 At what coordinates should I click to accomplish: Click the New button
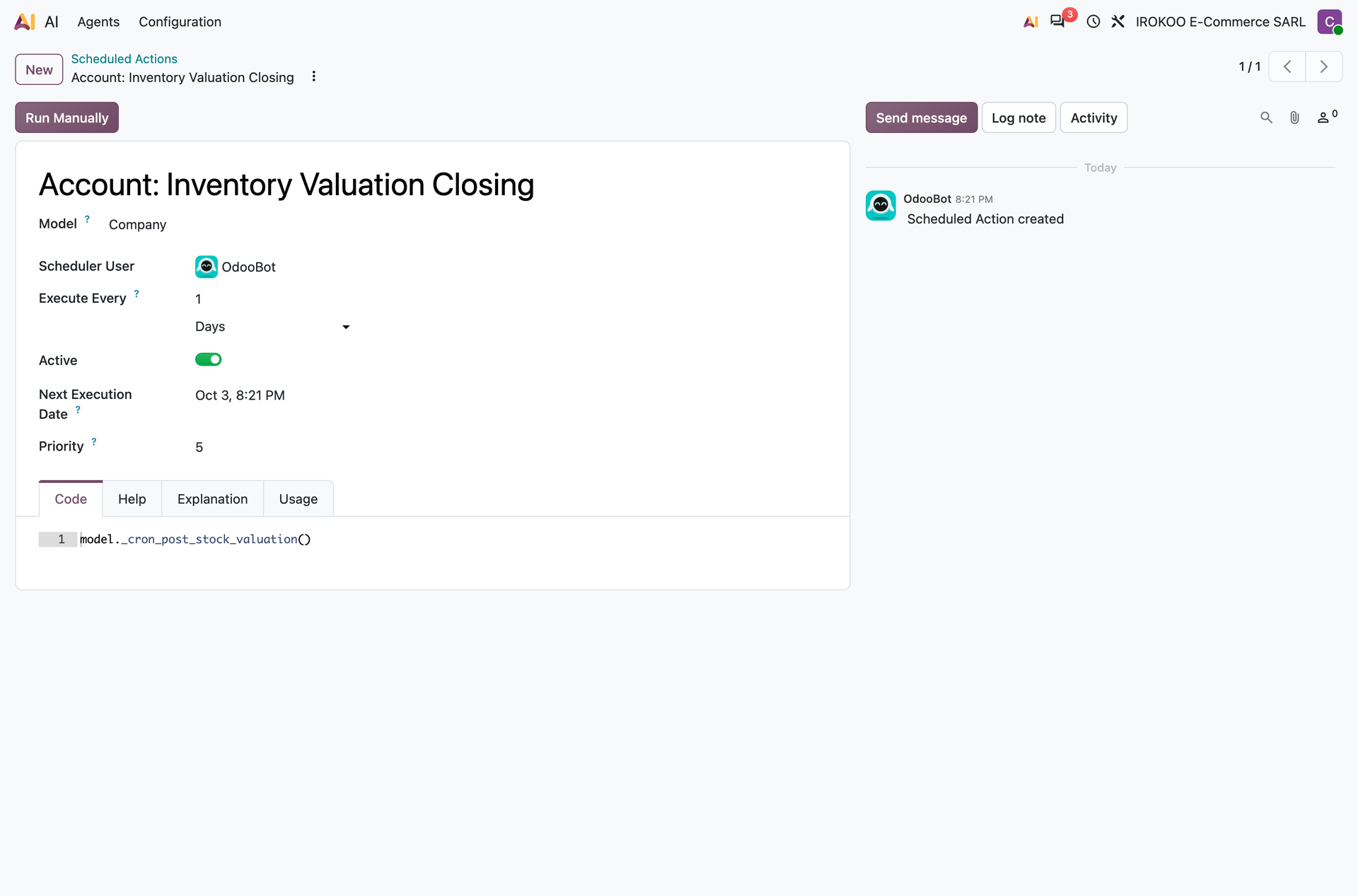tap(39, 69)
